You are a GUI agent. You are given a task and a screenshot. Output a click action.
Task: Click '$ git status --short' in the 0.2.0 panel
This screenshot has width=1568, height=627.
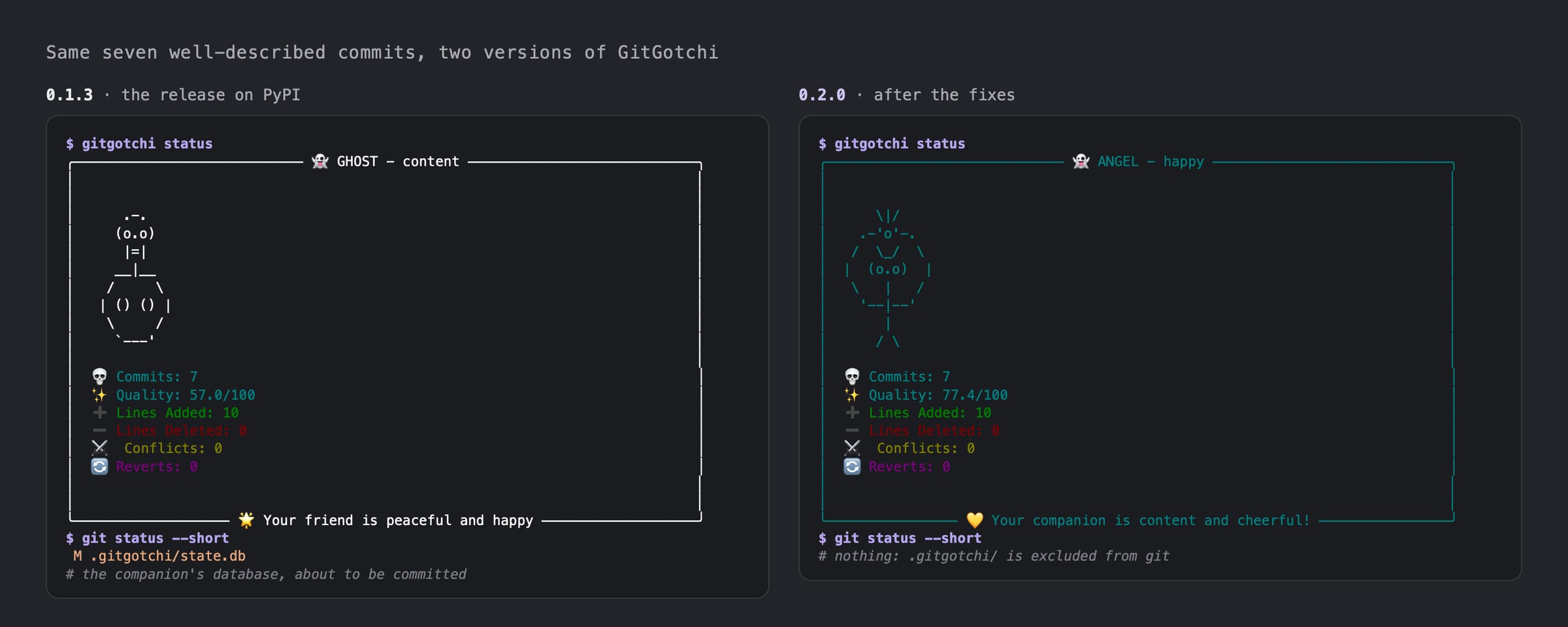pyautogui.click(x=900, y=538)
